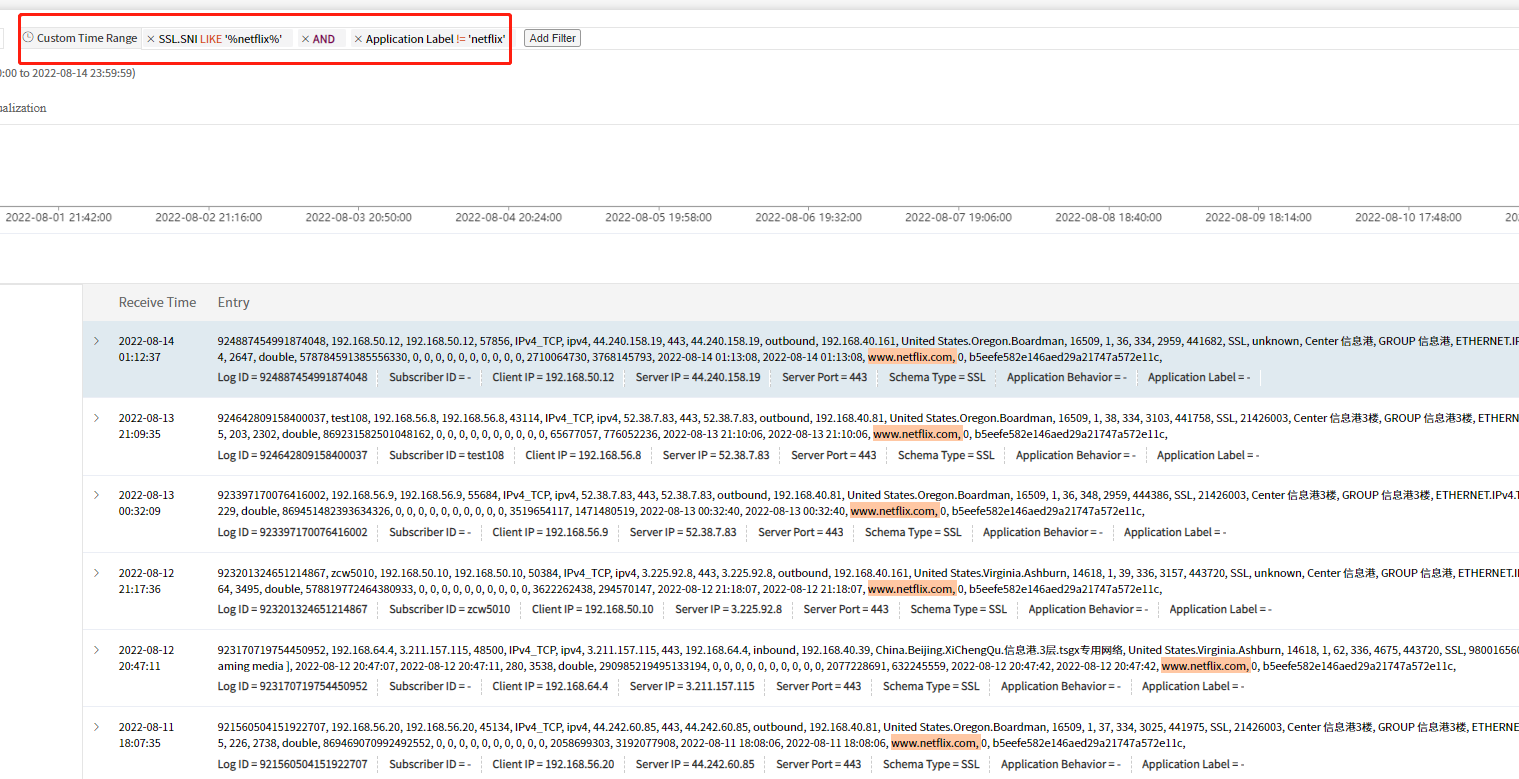Expand the log entry received 2022-08-13 00:32:09
Screen dimensions: 1519x779
point(96,495)
